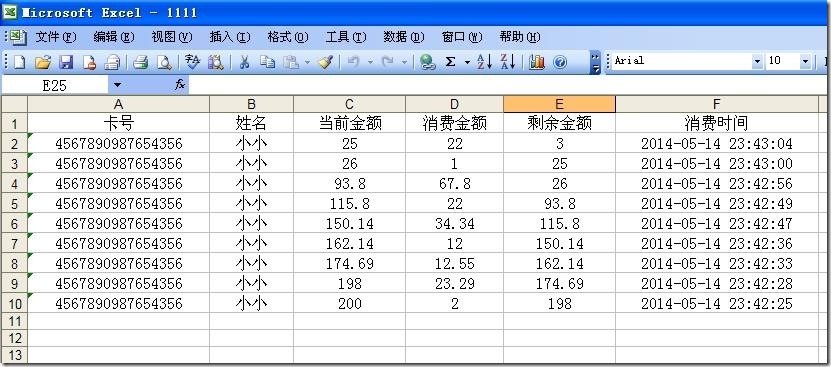Open the 格式(O) menu

point(288,37)
